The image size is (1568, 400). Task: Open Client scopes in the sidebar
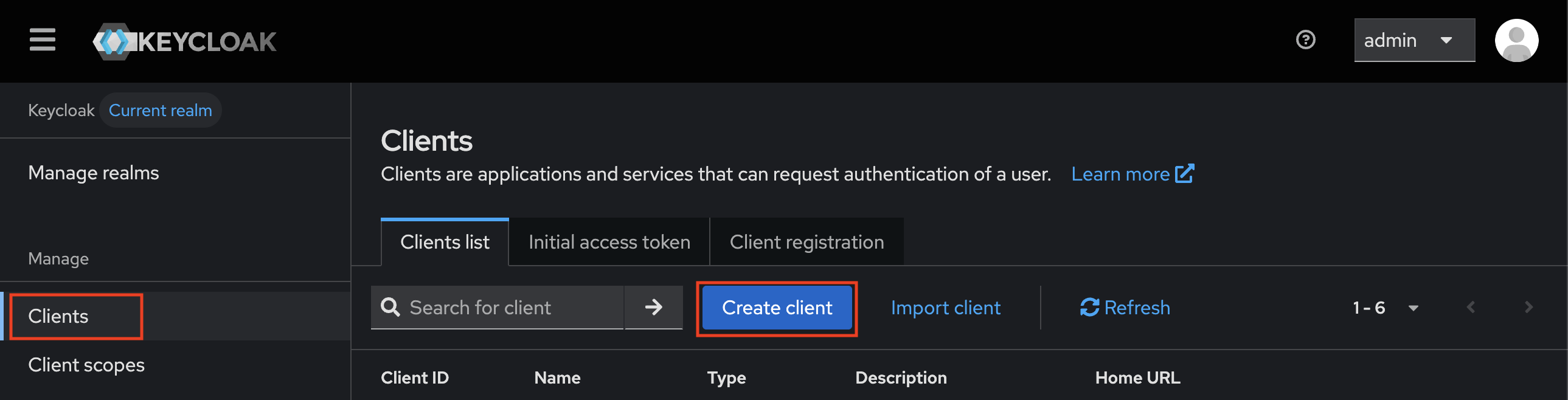click(86, 365)
